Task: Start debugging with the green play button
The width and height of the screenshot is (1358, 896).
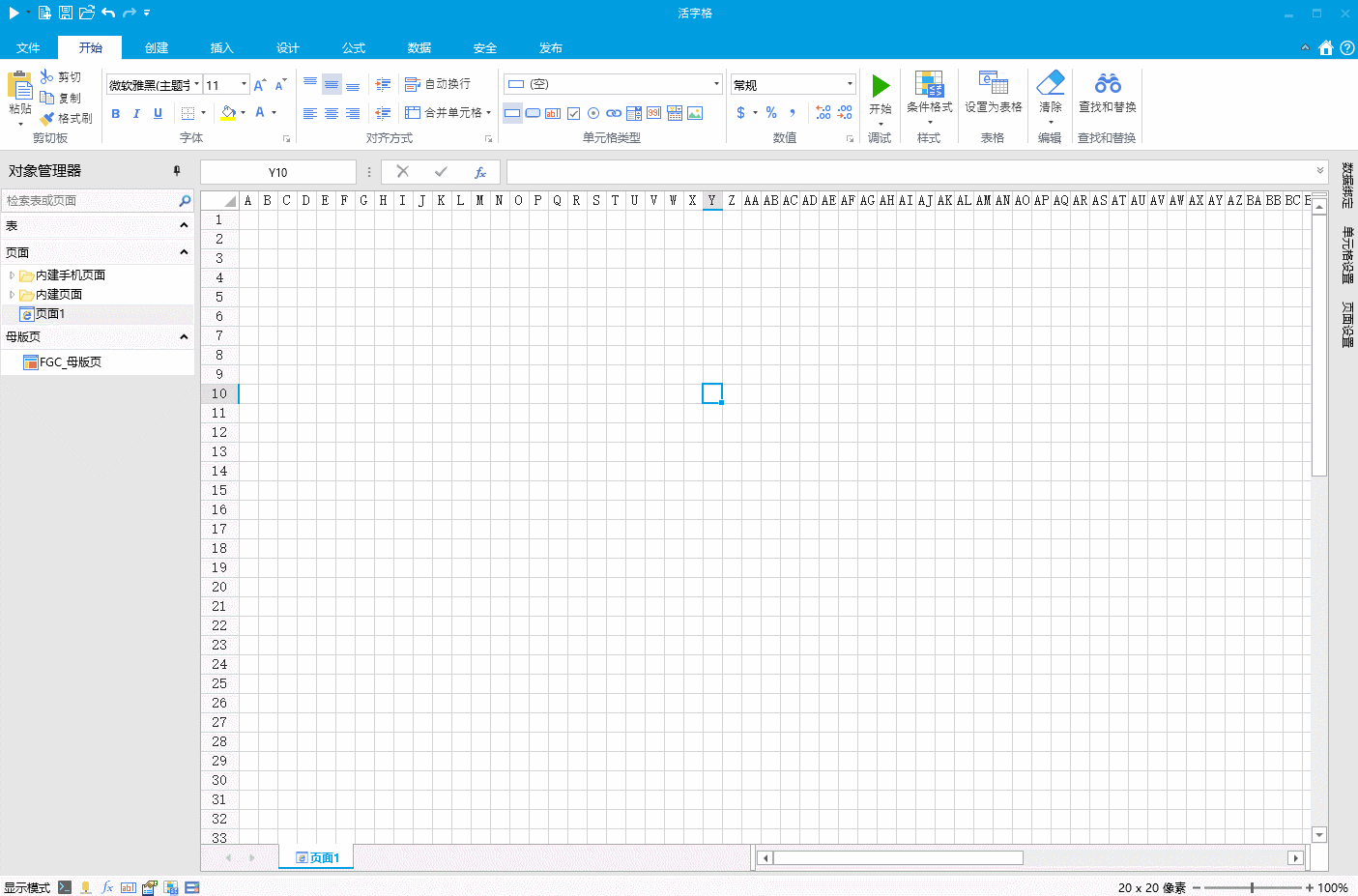Action: 881,86
